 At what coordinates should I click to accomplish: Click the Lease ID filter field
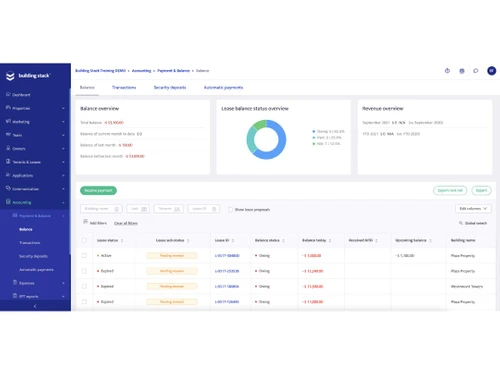click(x=203, y=209)
